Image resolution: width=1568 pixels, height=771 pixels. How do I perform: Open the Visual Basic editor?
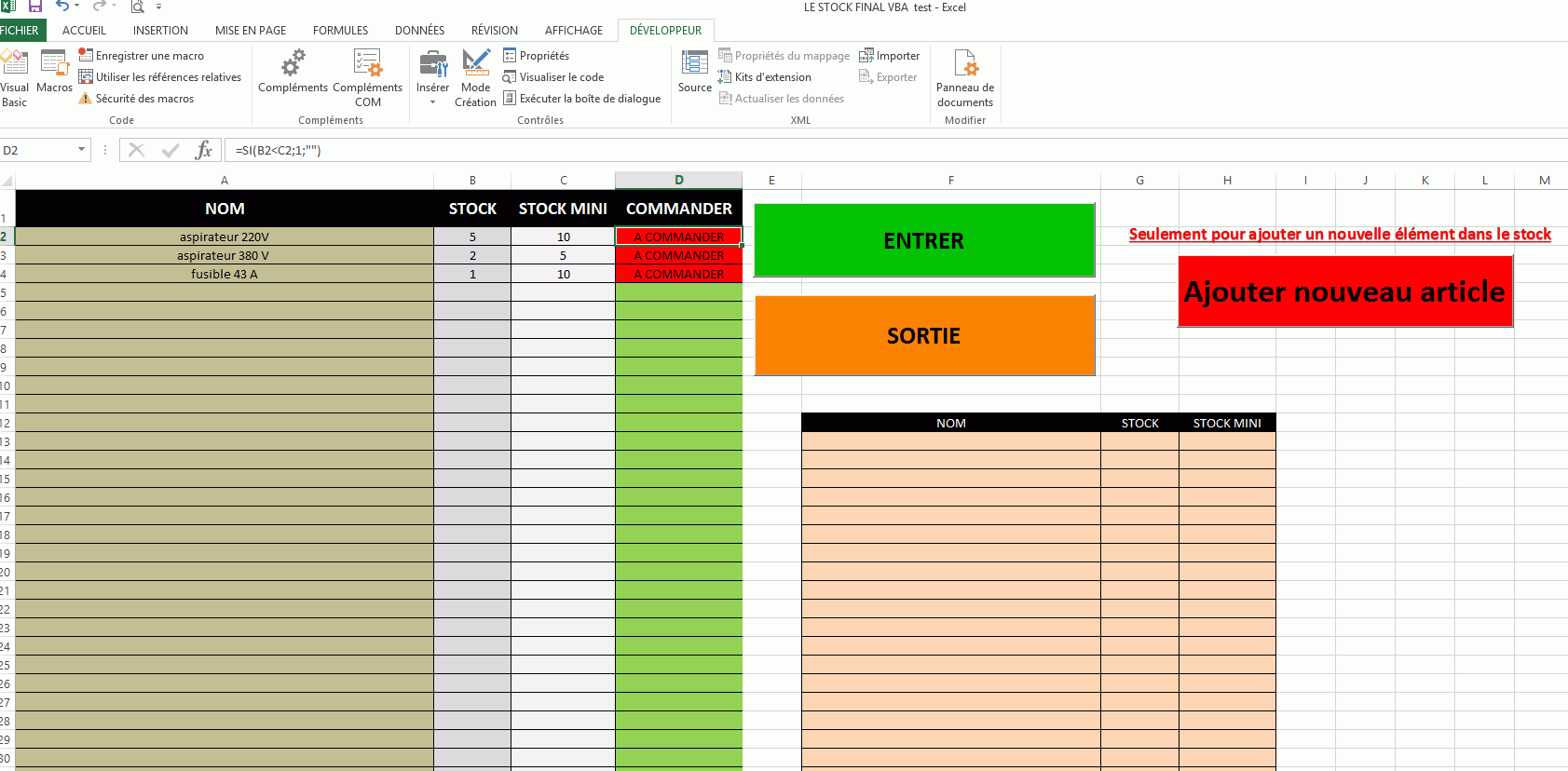pyautogui.click(x=15, y=78)
